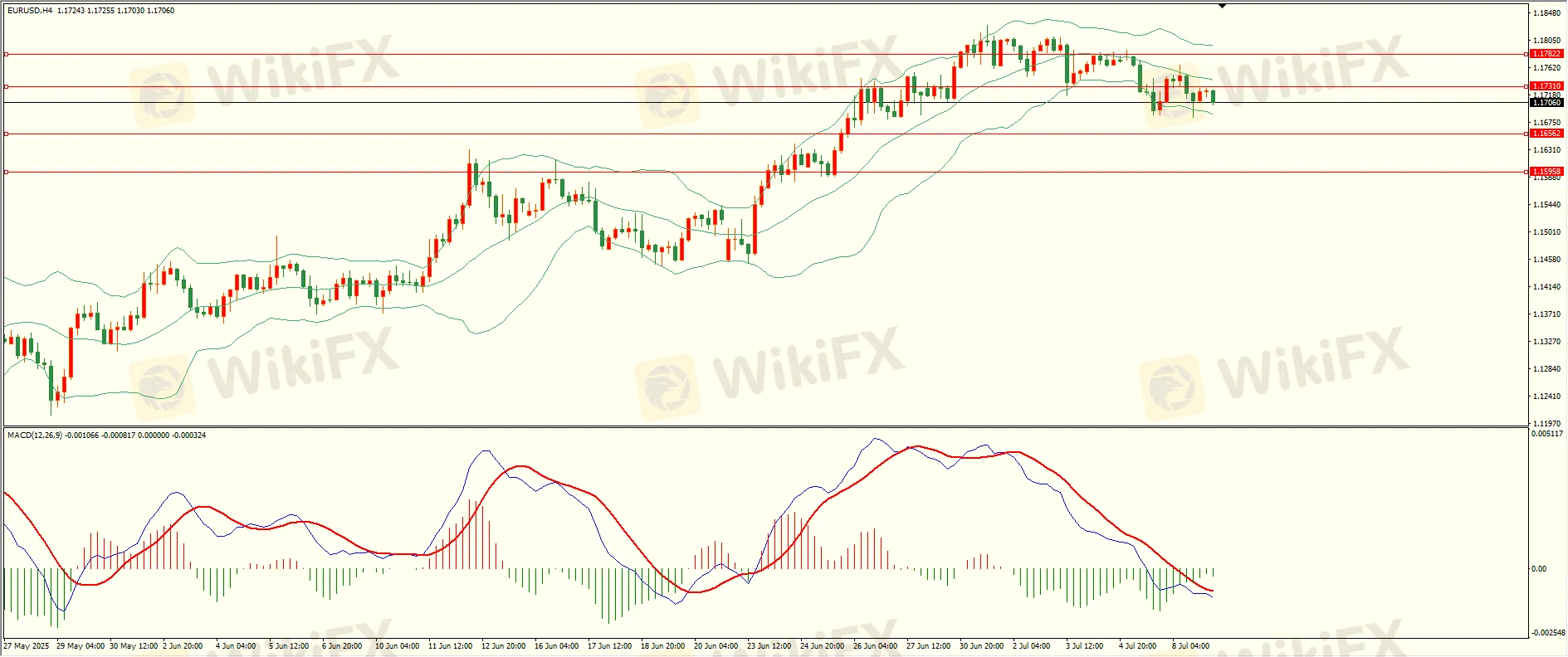1568x657 pixels.
Task: Click the 30 Jun 20:00 time label
Action: [x=982, y=646]
